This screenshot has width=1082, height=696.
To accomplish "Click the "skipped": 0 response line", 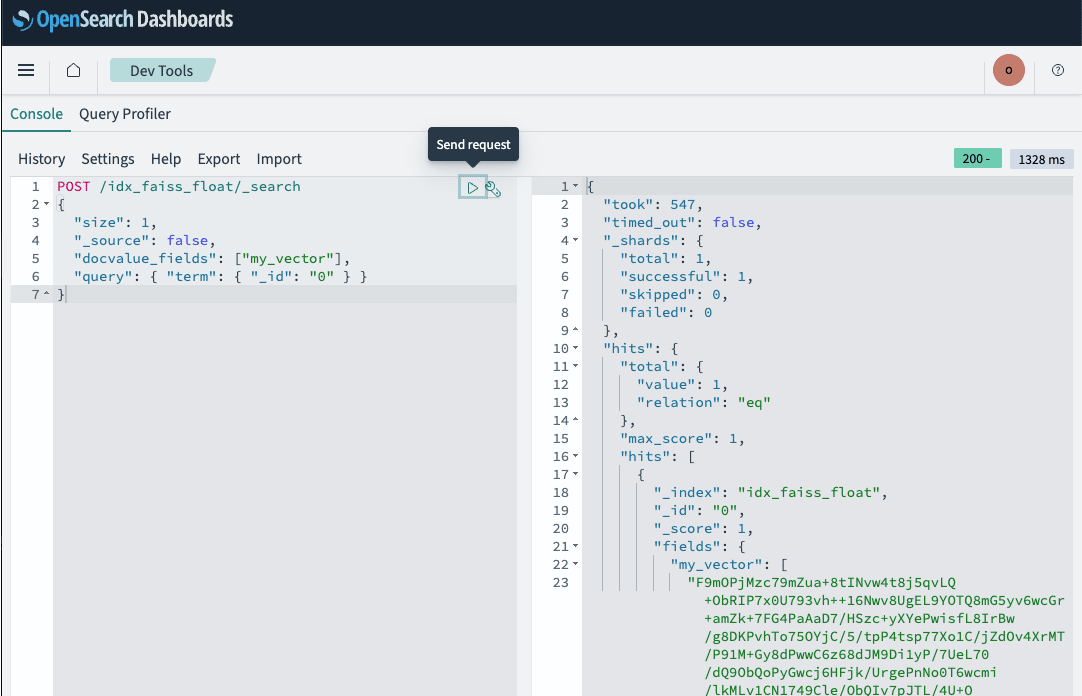I will pos(673,295).
